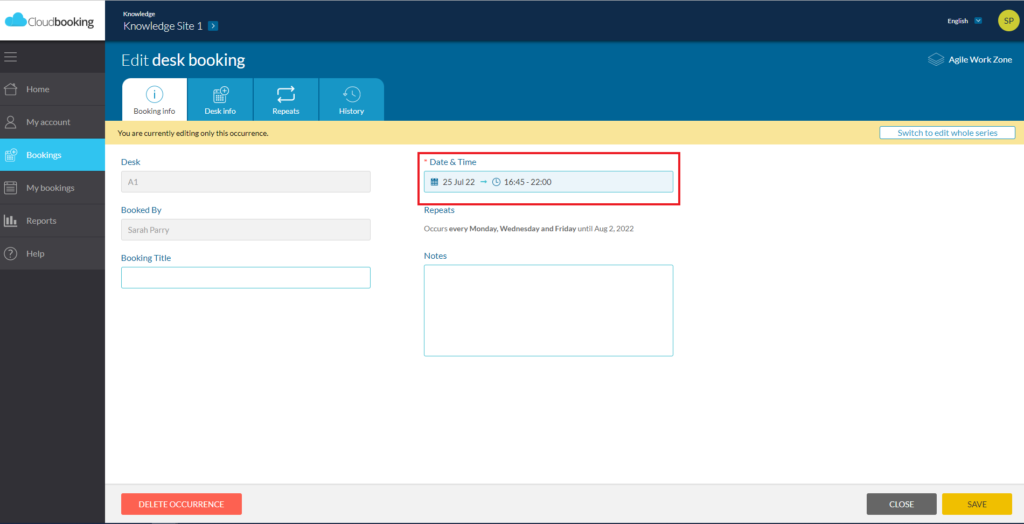Click the 'editing only this occurrence' notice
The height and width of the screenshot is (524, 1024).
(193, 133)
